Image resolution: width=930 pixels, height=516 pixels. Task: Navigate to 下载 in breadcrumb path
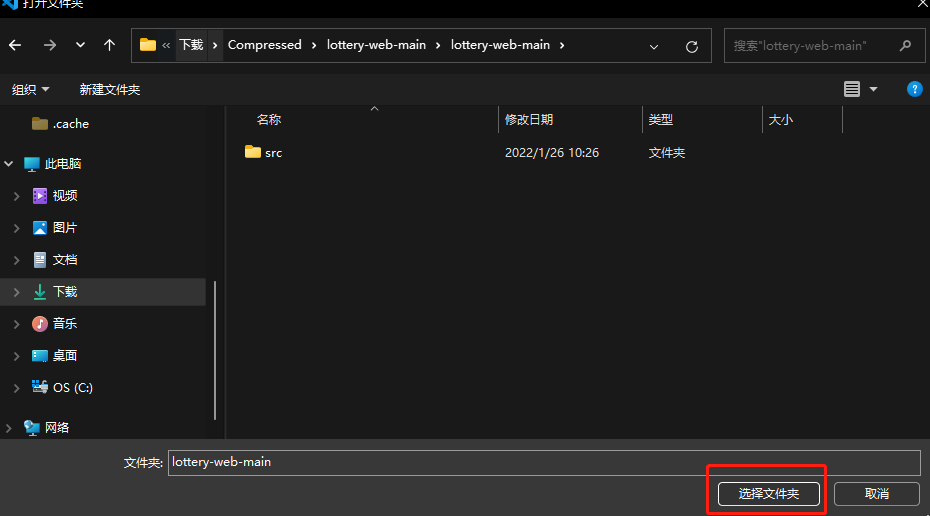(x=191, y=45)
